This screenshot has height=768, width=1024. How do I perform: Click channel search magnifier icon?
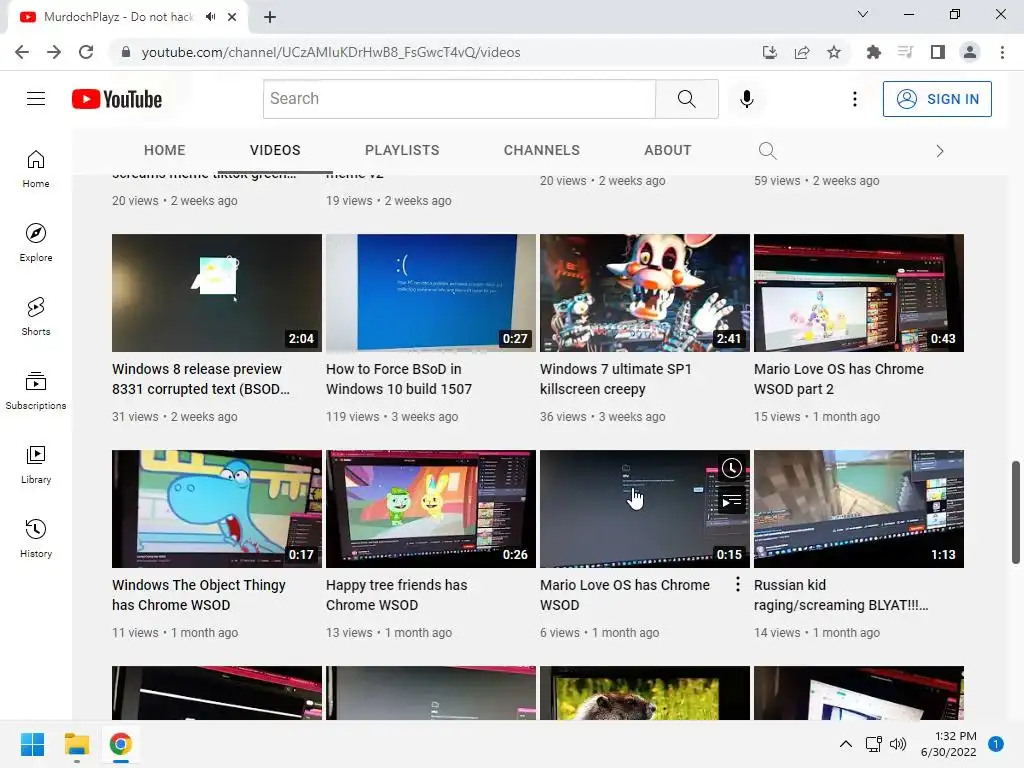point(767,151)
